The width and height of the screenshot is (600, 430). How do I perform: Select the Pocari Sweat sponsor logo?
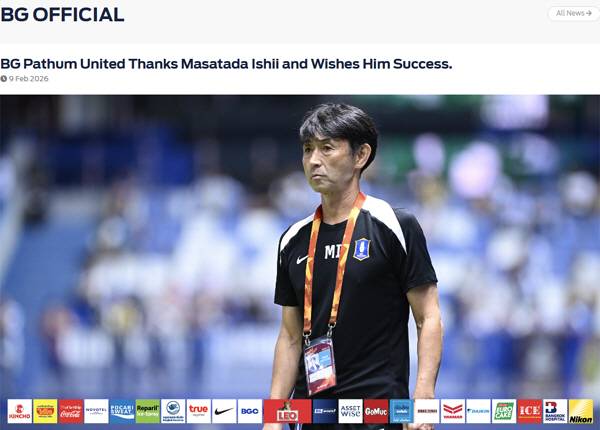click(122, 411)
